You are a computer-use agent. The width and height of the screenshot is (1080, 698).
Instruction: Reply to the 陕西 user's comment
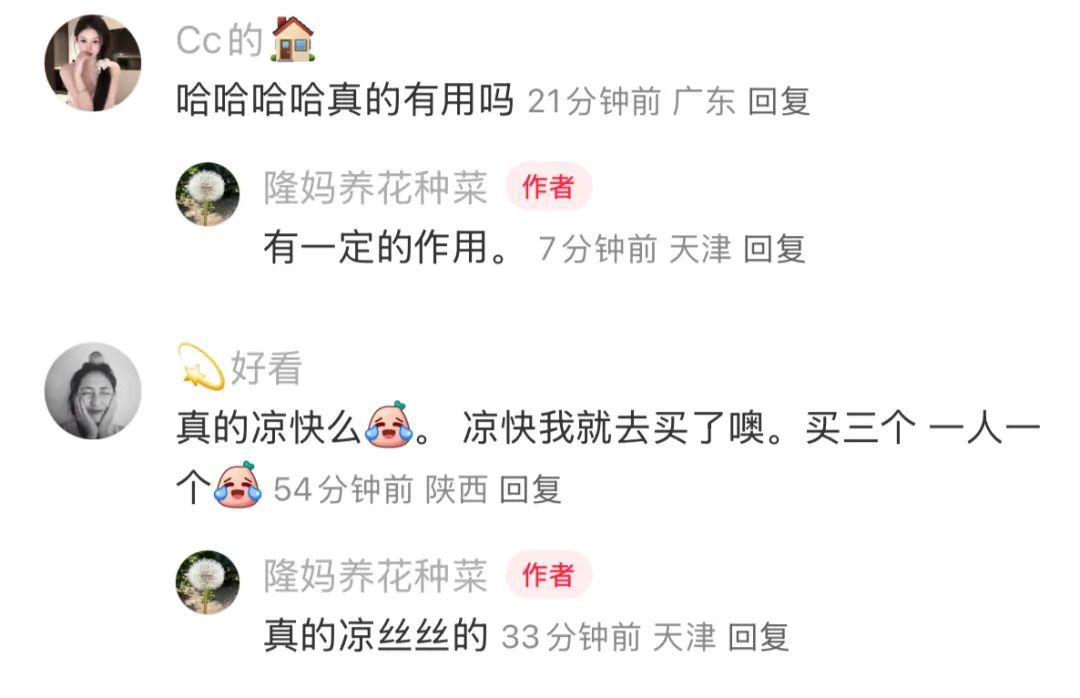[x=530, y=490]
